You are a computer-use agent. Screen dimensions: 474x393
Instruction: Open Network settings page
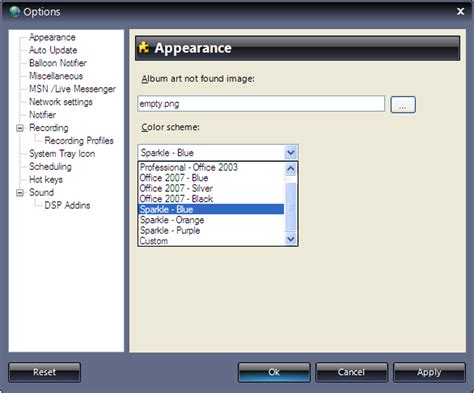61,102
